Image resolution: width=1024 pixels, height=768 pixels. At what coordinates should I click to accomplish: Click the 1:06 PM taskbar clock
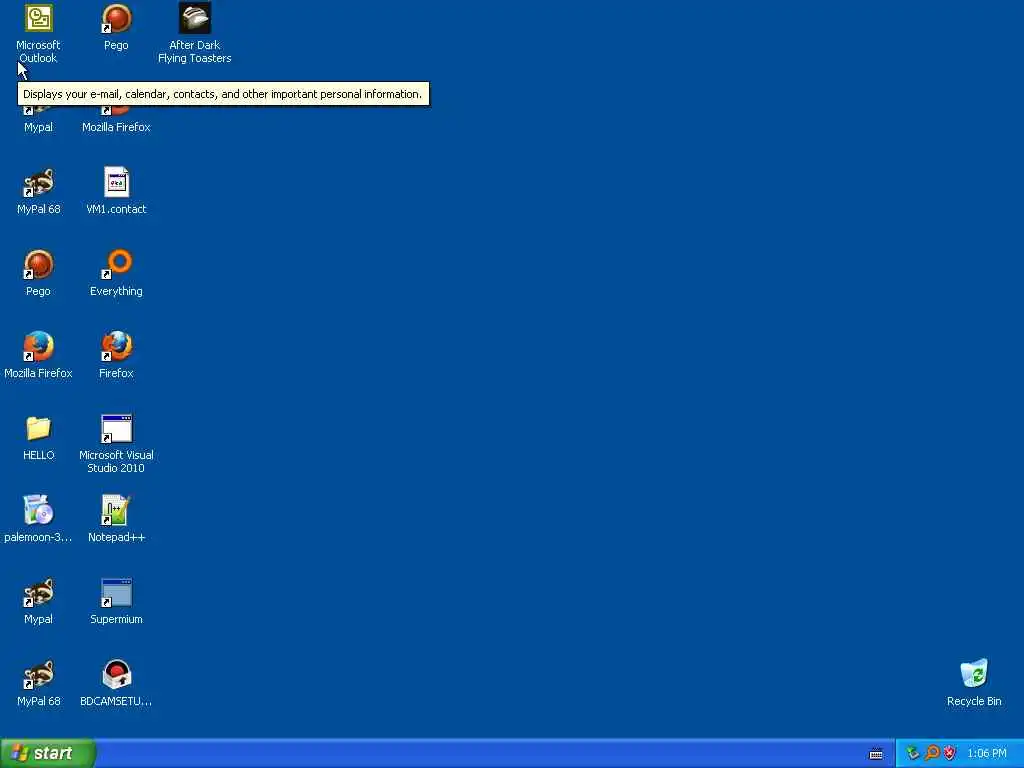(987, 754)
